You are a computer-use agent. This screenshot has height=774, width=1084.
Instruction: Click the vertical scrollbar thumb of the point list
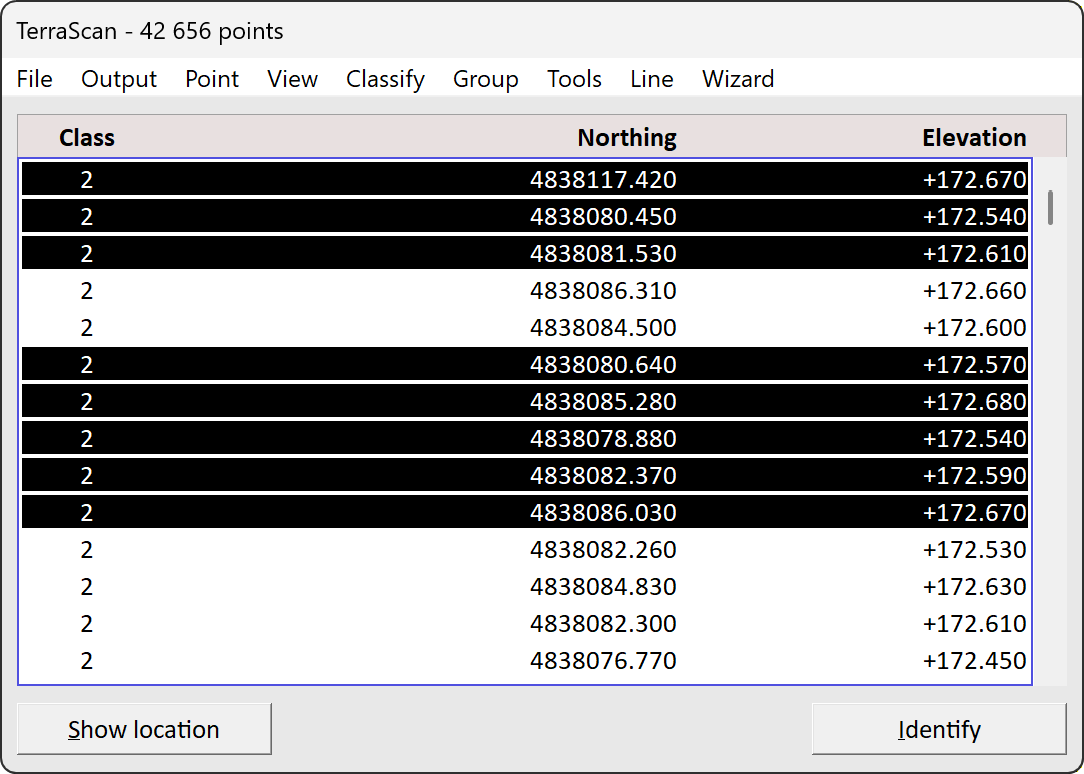pos(1050,207)
